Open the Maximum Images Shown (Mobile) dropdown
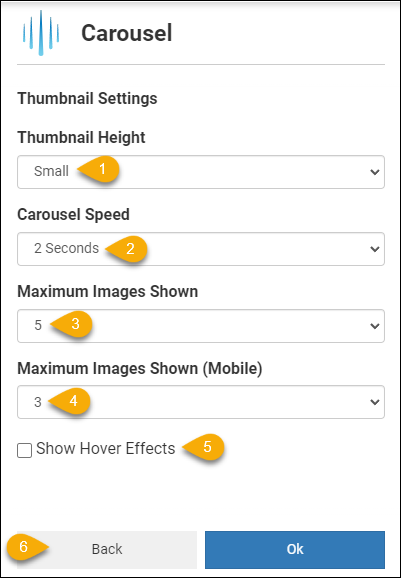 point(201,402)
